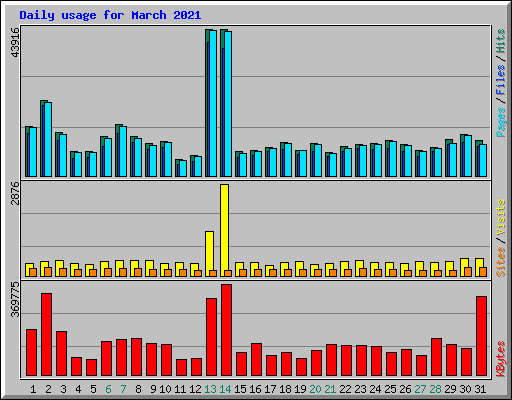Click the 'Visits' legend label
Screen dimensions: 512x400
coord(501,217)
